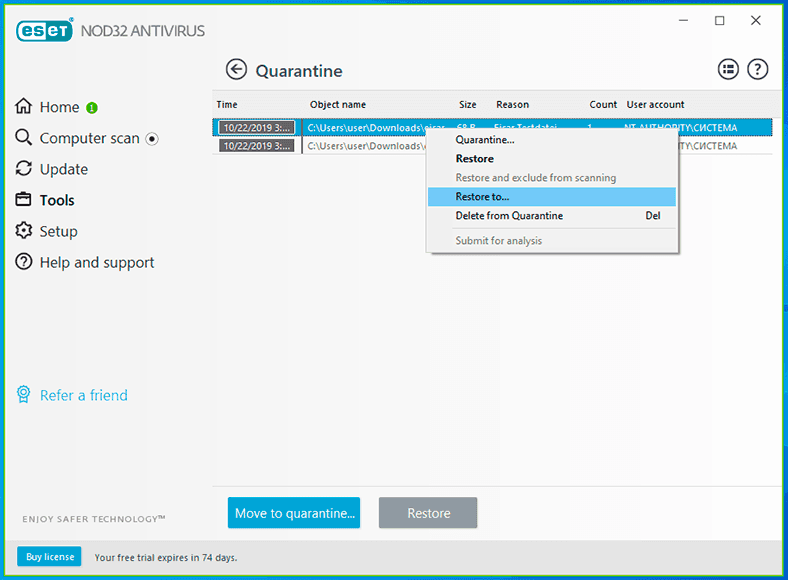
Task: Click the Computer scan progress indicator
Action: [x=152, y=138]
